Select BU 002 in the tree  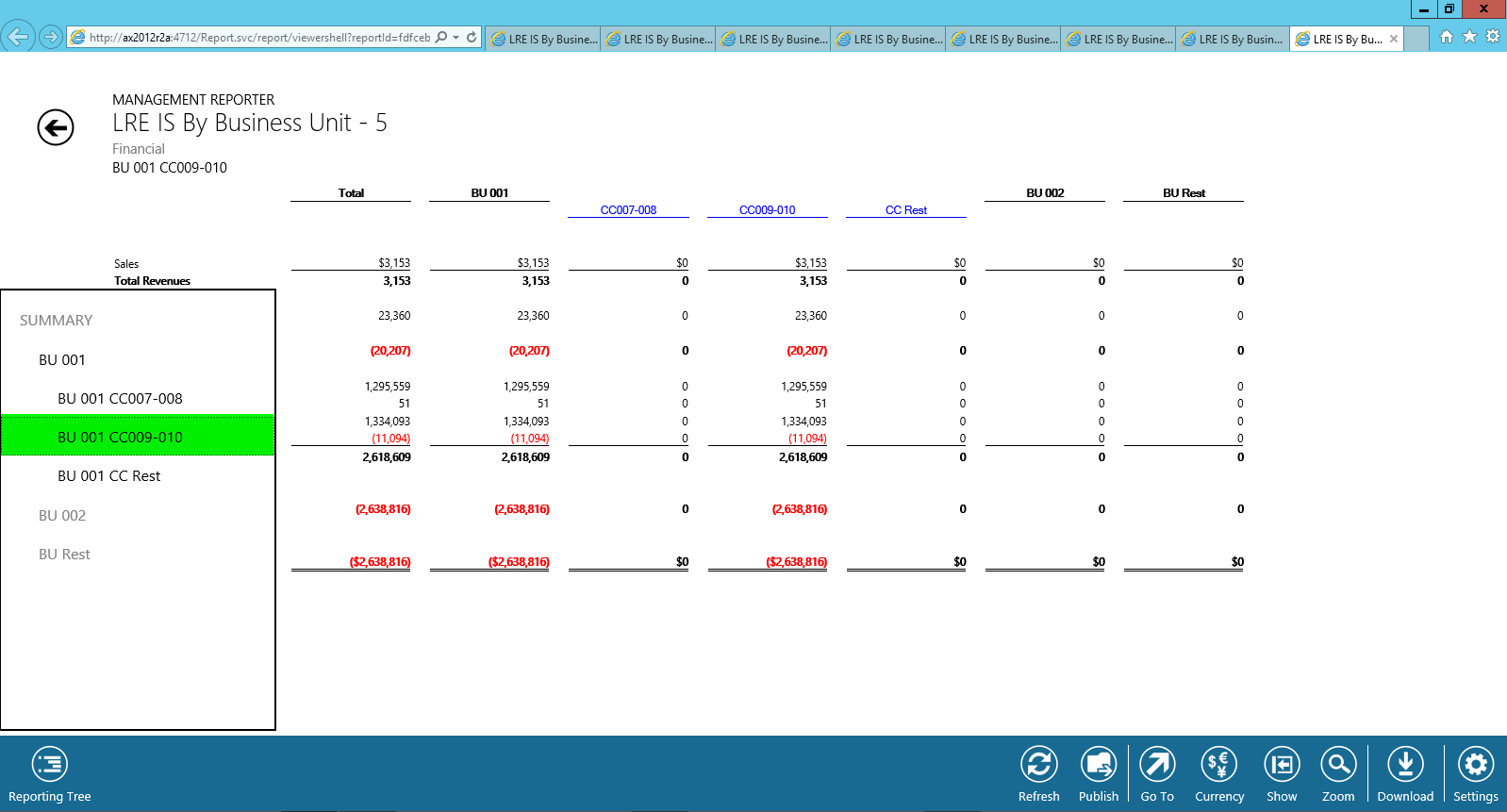click(62, 516)
